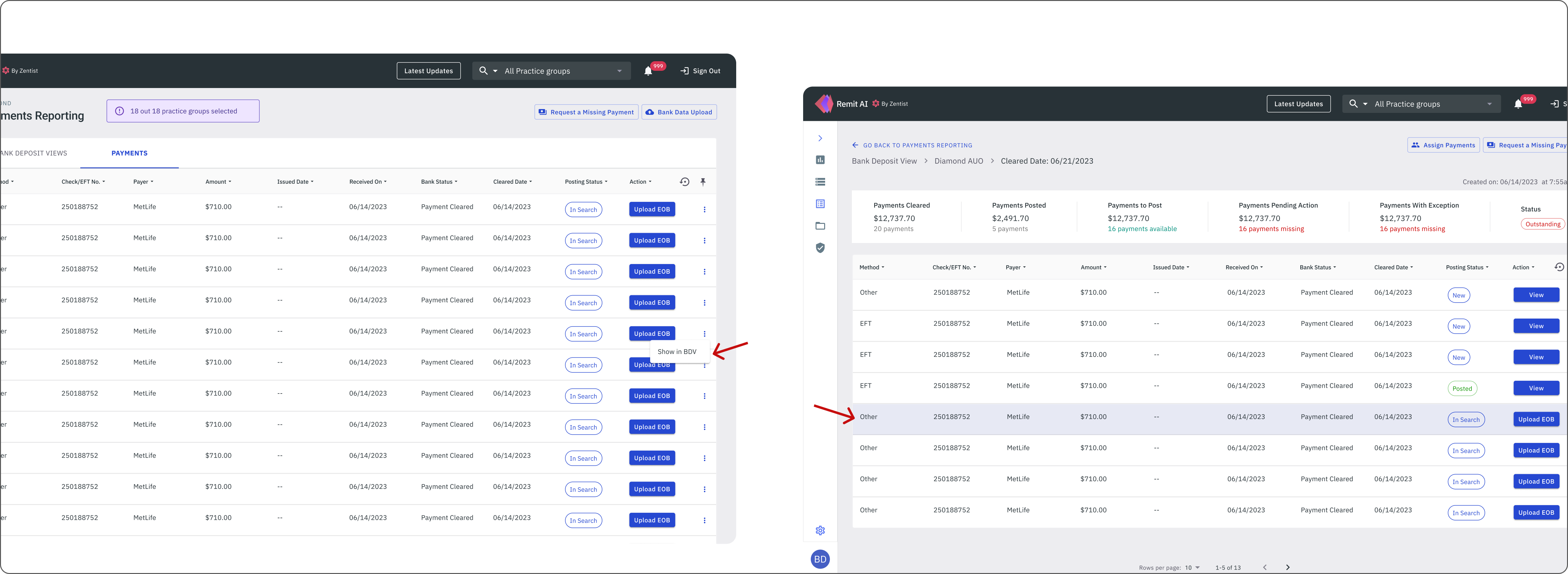Open the shield checkmark sidebar icon
Screen dimensions: 1568x574
click(x=820, y=248)
